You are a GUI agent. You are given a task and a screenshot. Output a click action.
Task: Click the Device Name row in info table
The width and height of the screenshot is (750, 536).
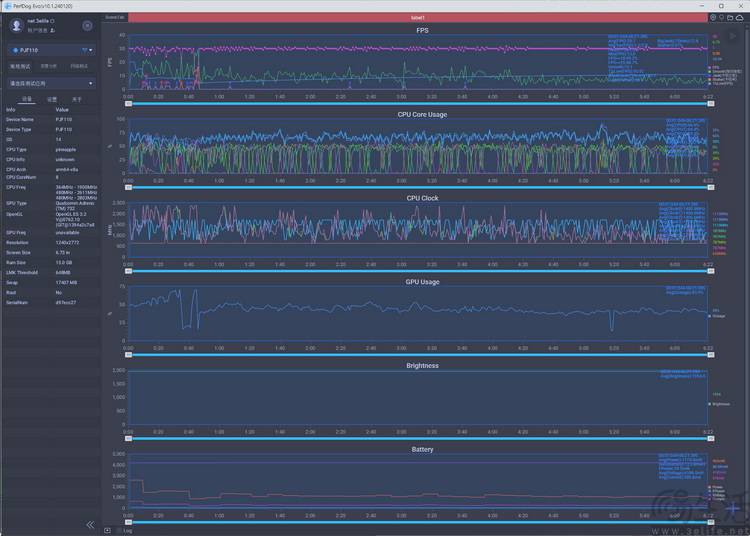click(51, 120)
